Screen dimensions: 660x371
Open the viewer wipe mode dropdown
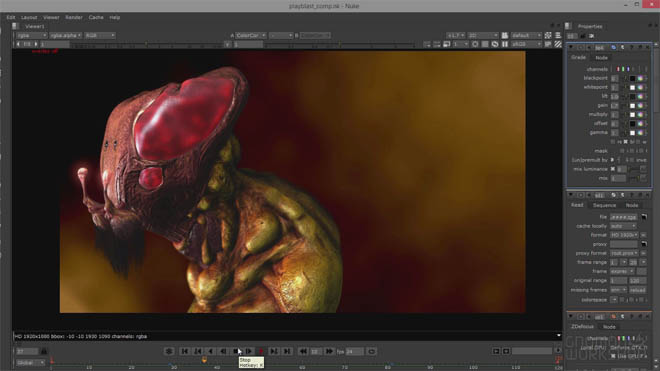[x=281, y=35]
